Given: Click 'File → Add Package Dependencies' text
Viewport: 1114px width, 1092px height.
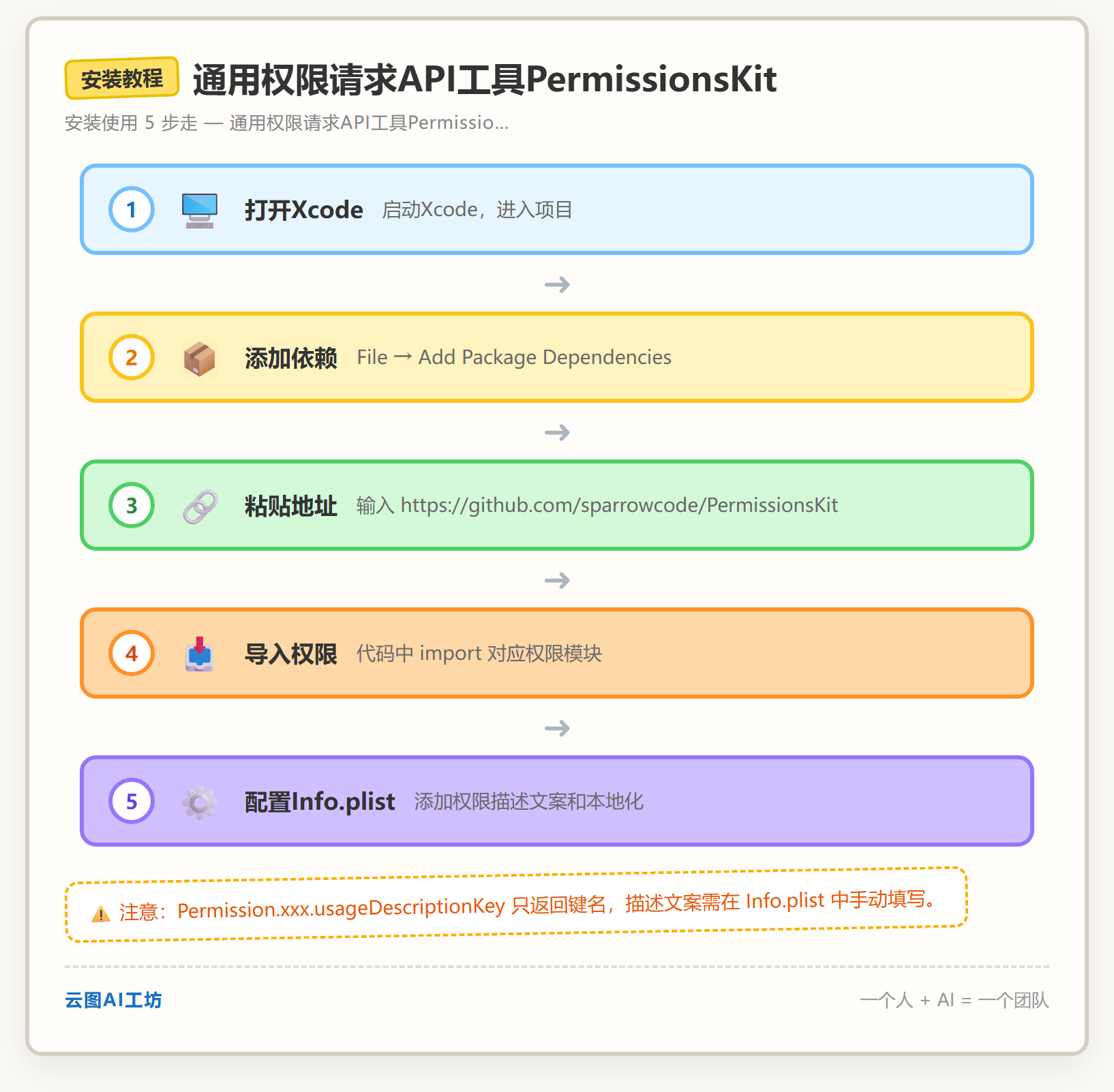Looking at the screenshot, I should (x=514, y=357).
